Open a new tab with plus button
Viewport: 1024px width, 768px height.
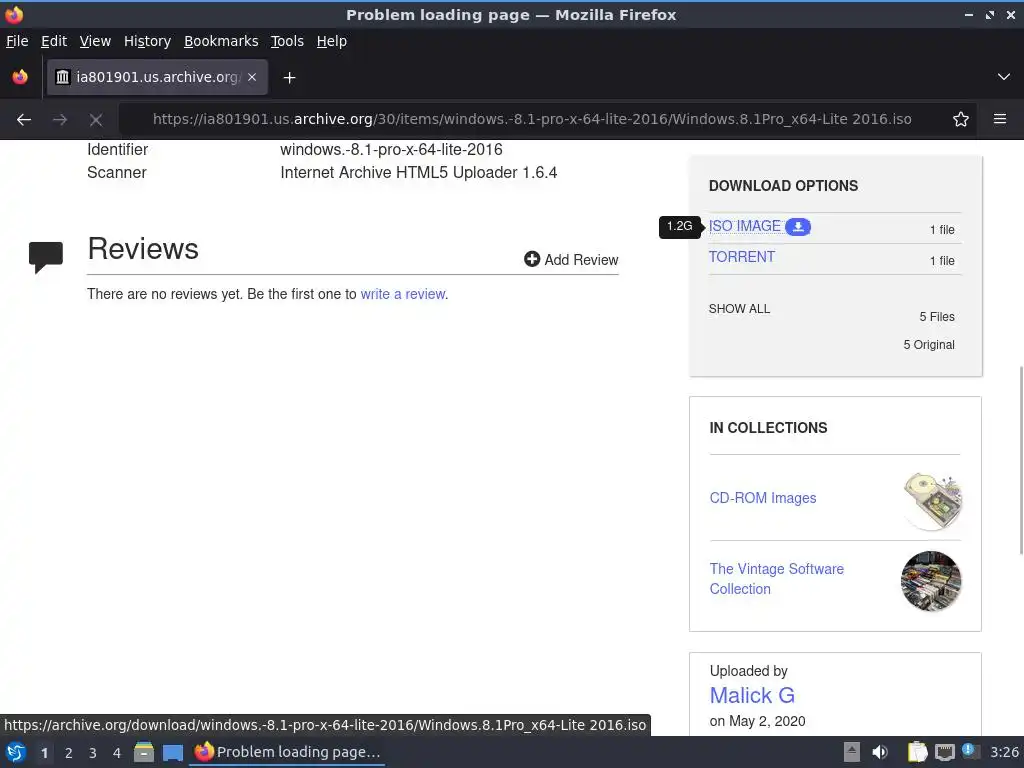[x=289, y=78]
